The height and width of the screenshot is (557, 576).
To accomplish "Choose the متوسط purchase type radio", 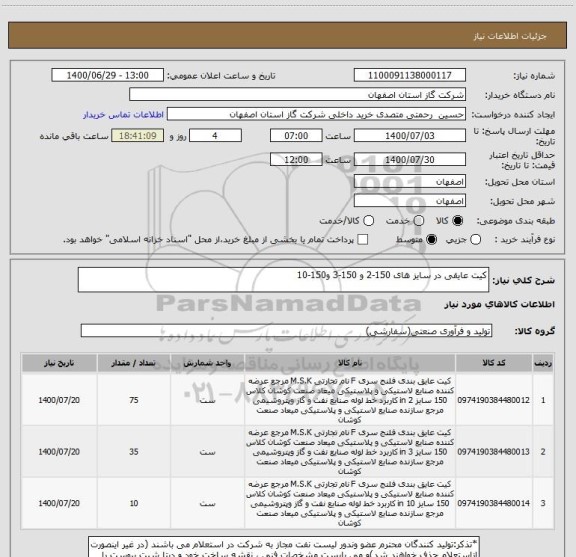I will [x=431, y=240].
